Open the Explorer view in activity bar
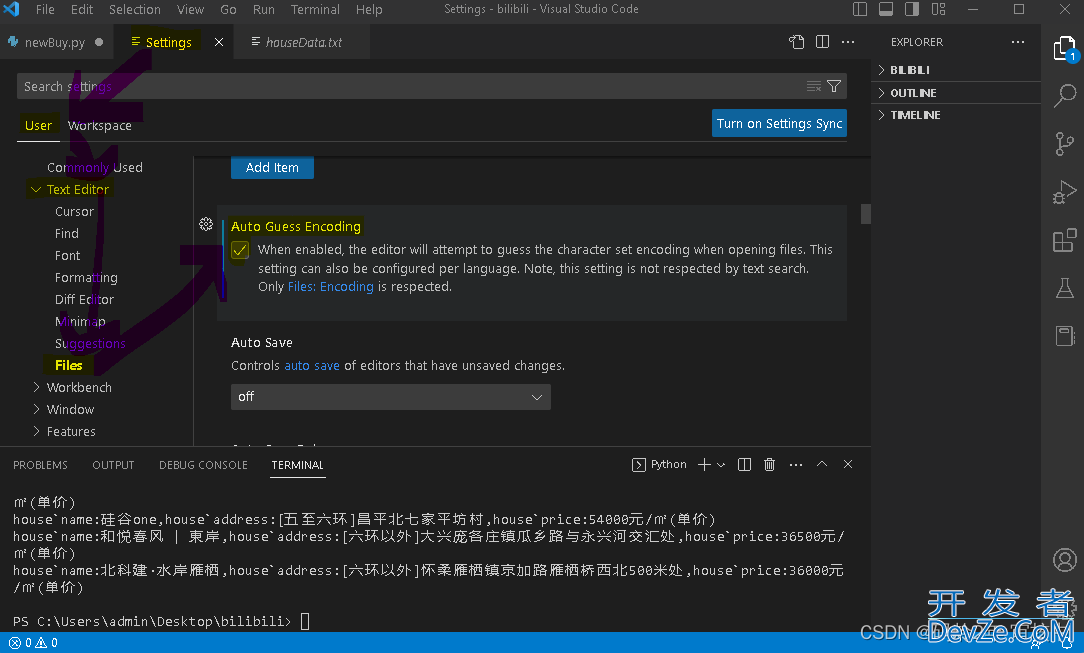 [x=1065, y=49]
